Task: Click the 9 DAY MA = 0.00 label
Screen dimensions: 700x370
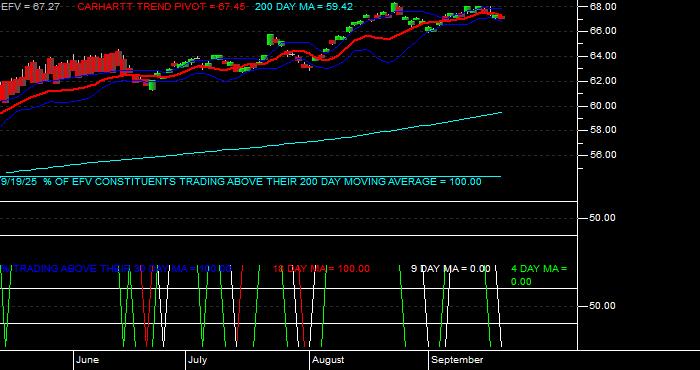Action: click(450, 269)
